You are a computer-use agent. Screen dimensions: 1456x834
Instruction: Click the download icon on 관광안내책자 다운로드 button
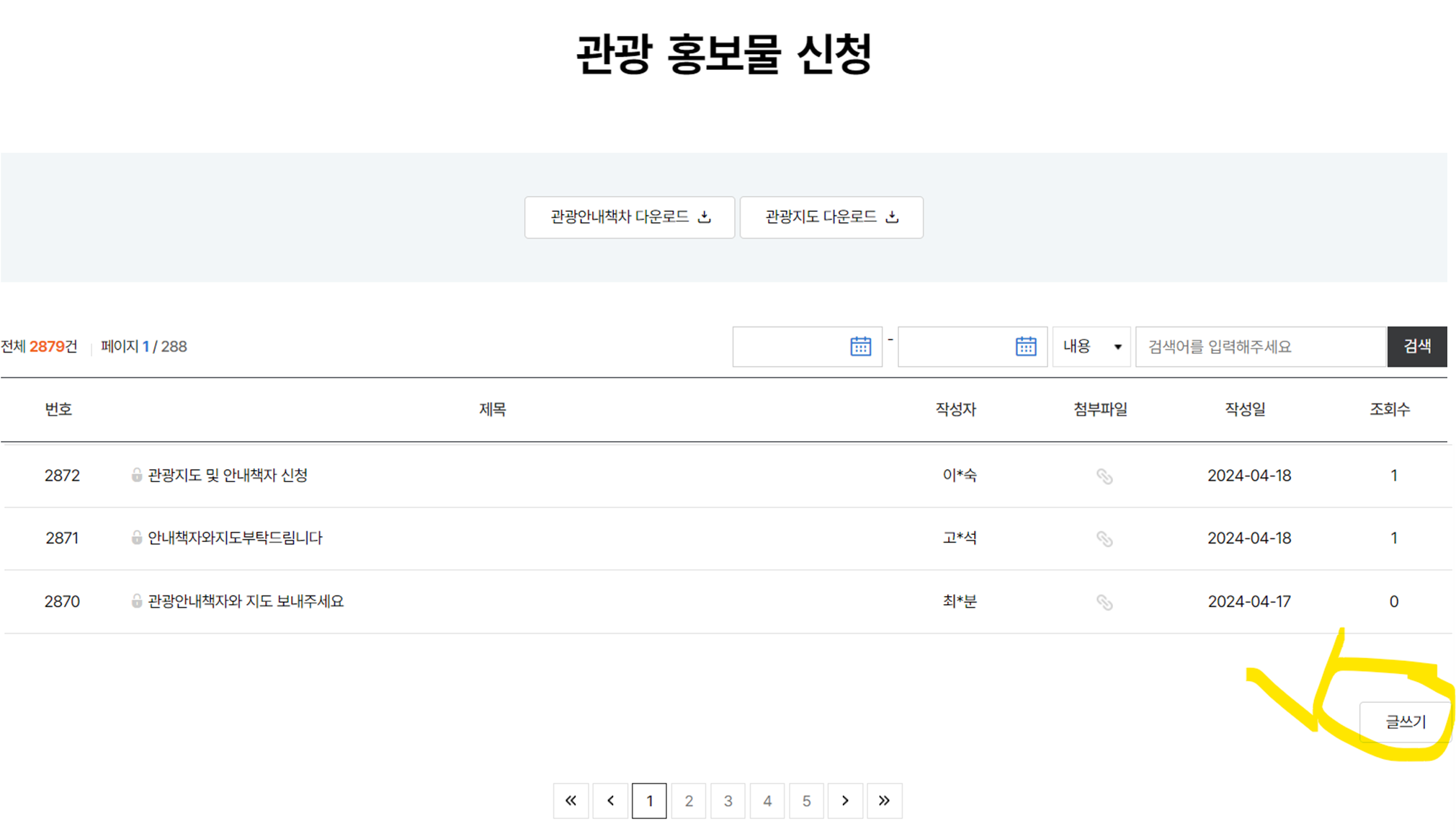[x=705, y=217]
